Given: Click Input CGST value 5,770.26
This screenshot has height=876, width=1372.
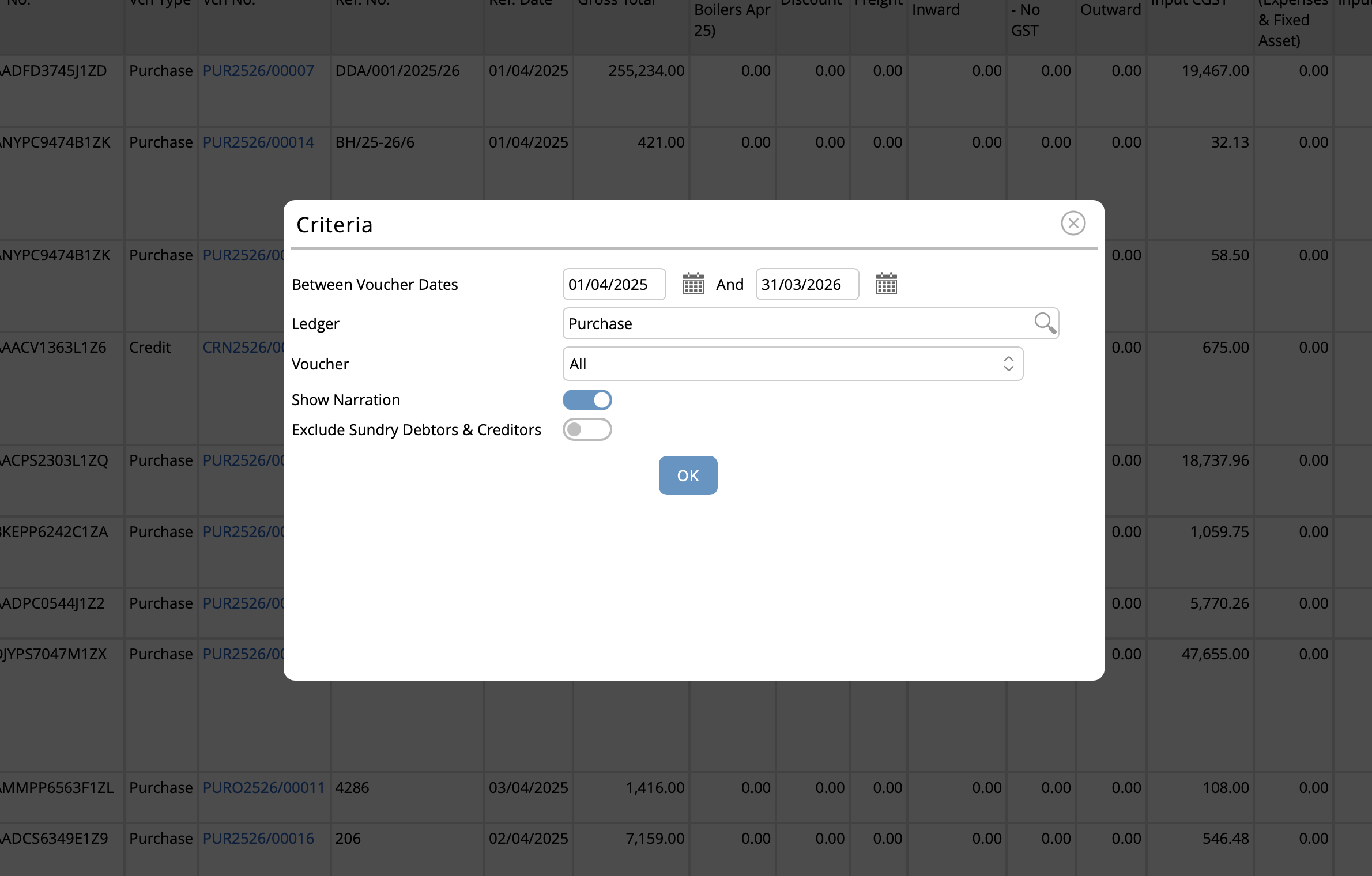Looking at the screenshot, I should coord(1219,603).
